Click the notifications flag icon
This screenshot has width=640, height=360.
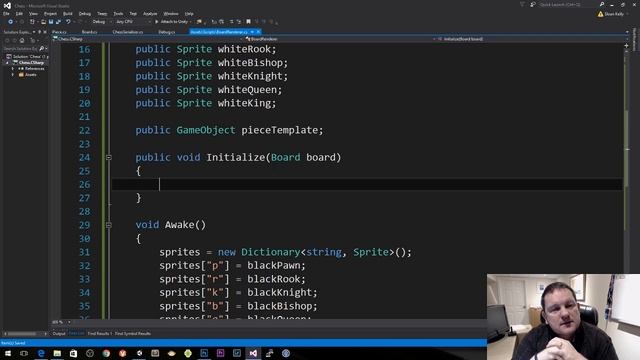[522, 4]
